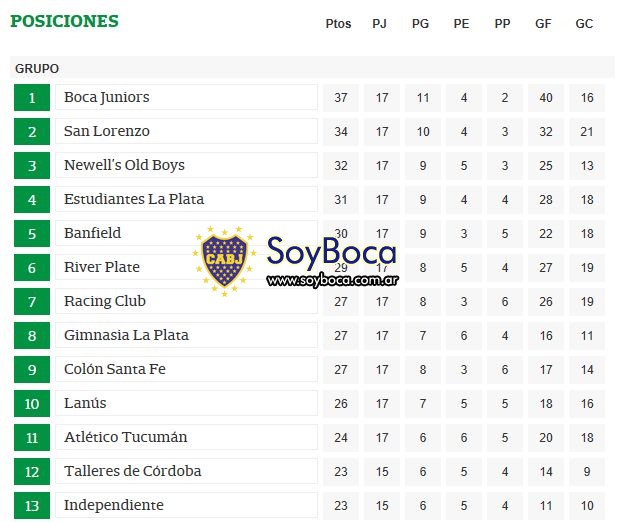Click the PJ column header
Viewport: 624px width, 522px height.
[379, 24]
